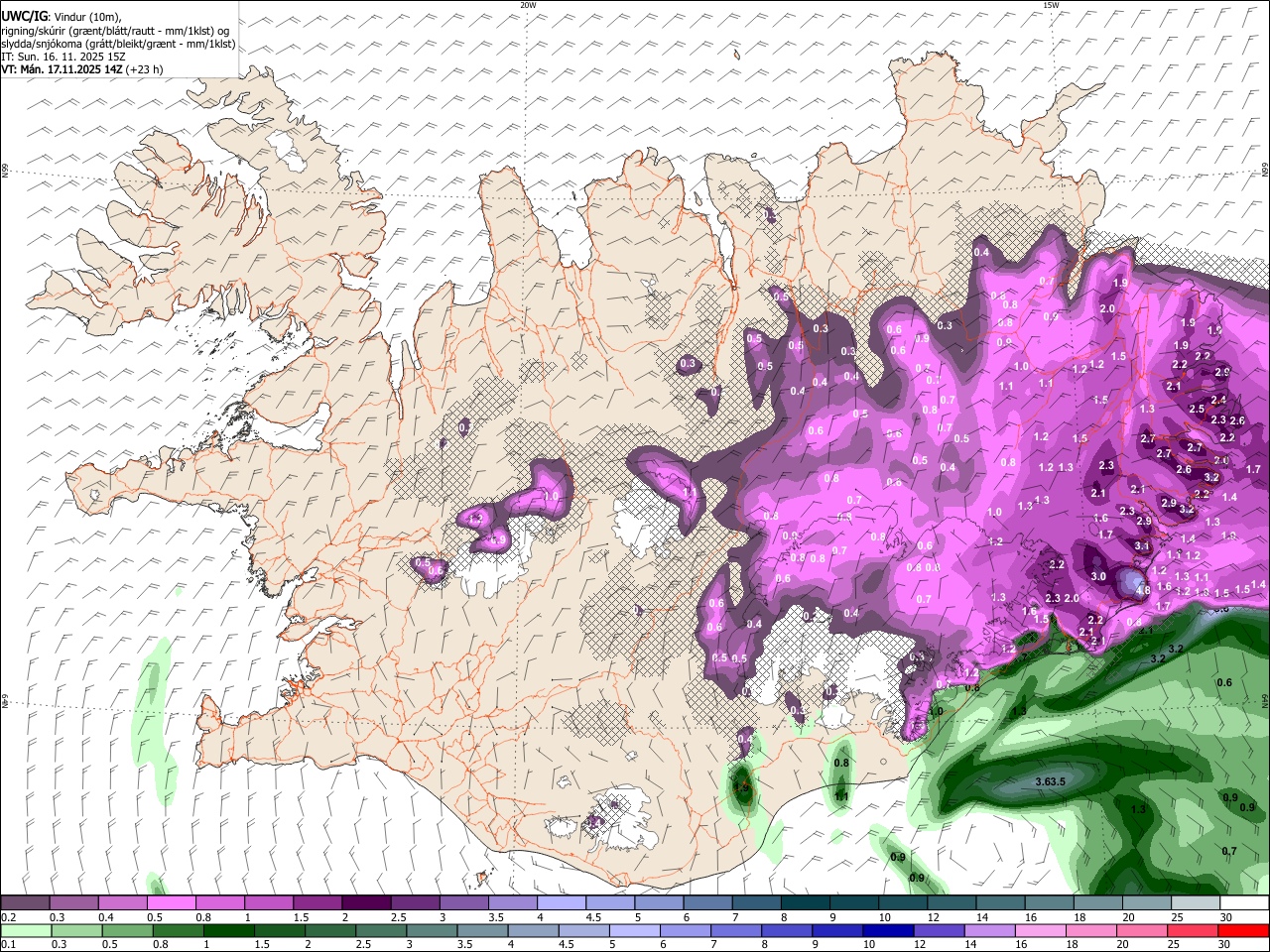Click the darkest green lower swatch at 1
Image resolution: width=1270 pixels, height=952 pixels.
226,930
